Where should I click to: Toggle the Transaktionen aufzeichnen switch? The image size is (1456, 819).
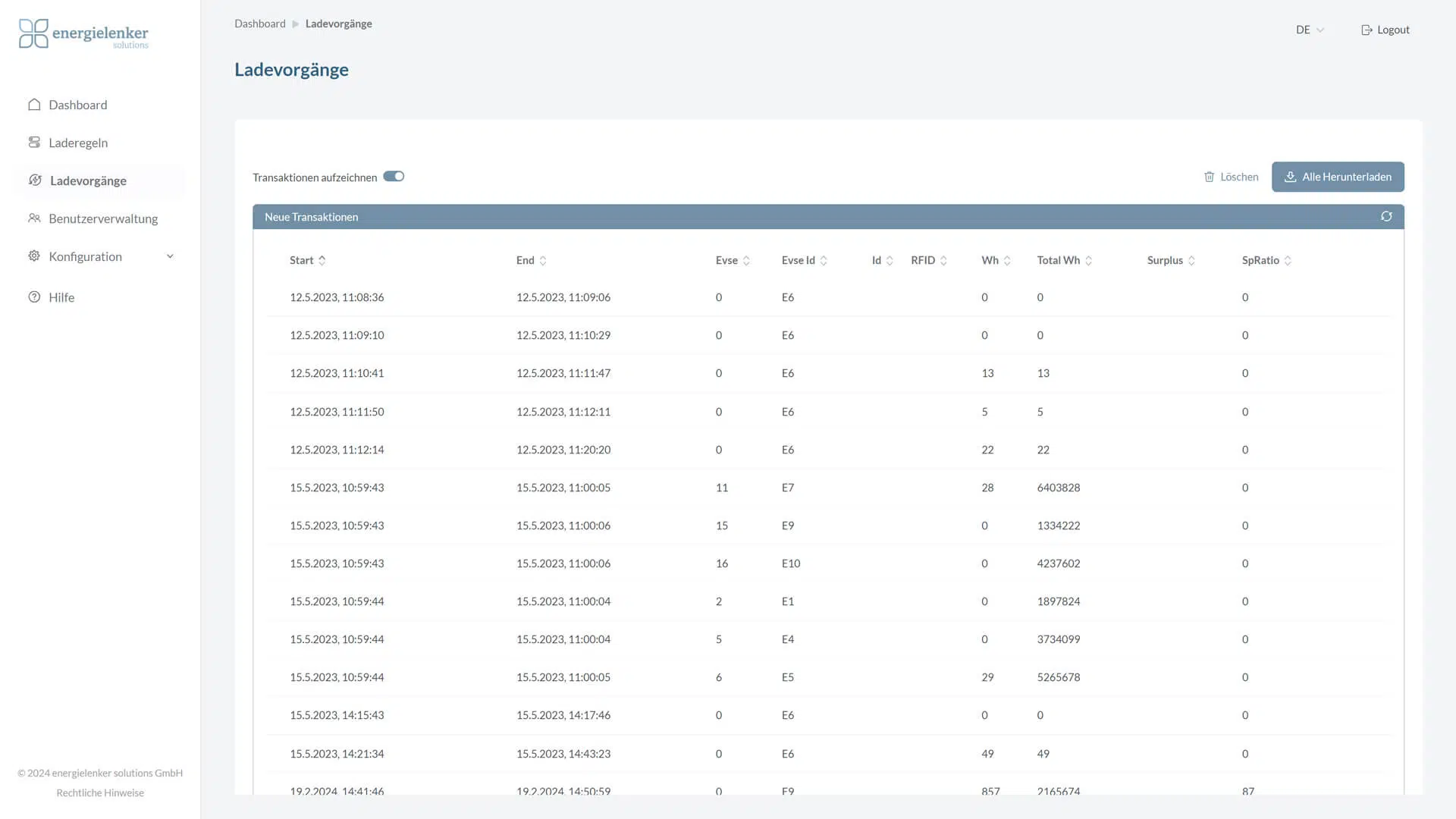tap(394, 177)
